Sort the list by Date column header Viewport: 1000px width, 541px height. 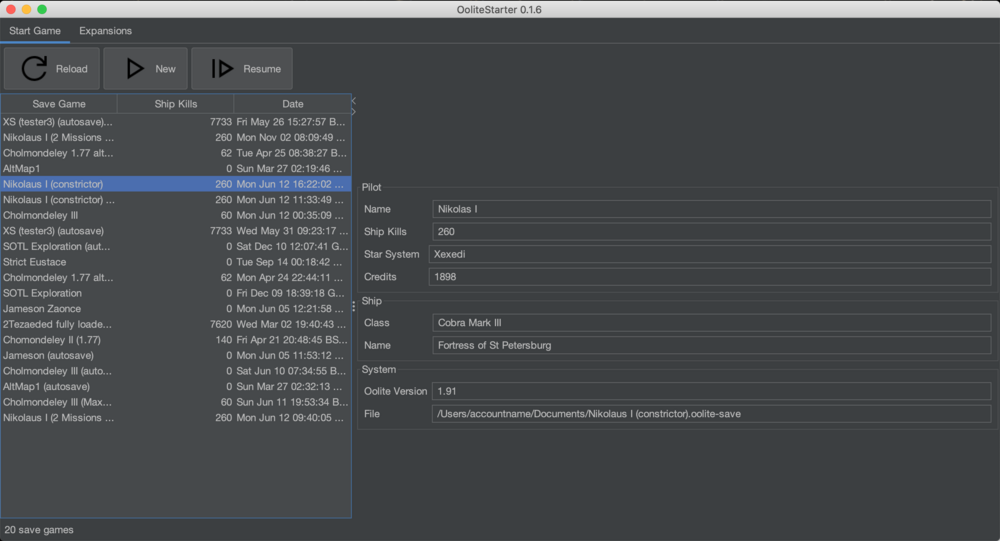point(292,104)
